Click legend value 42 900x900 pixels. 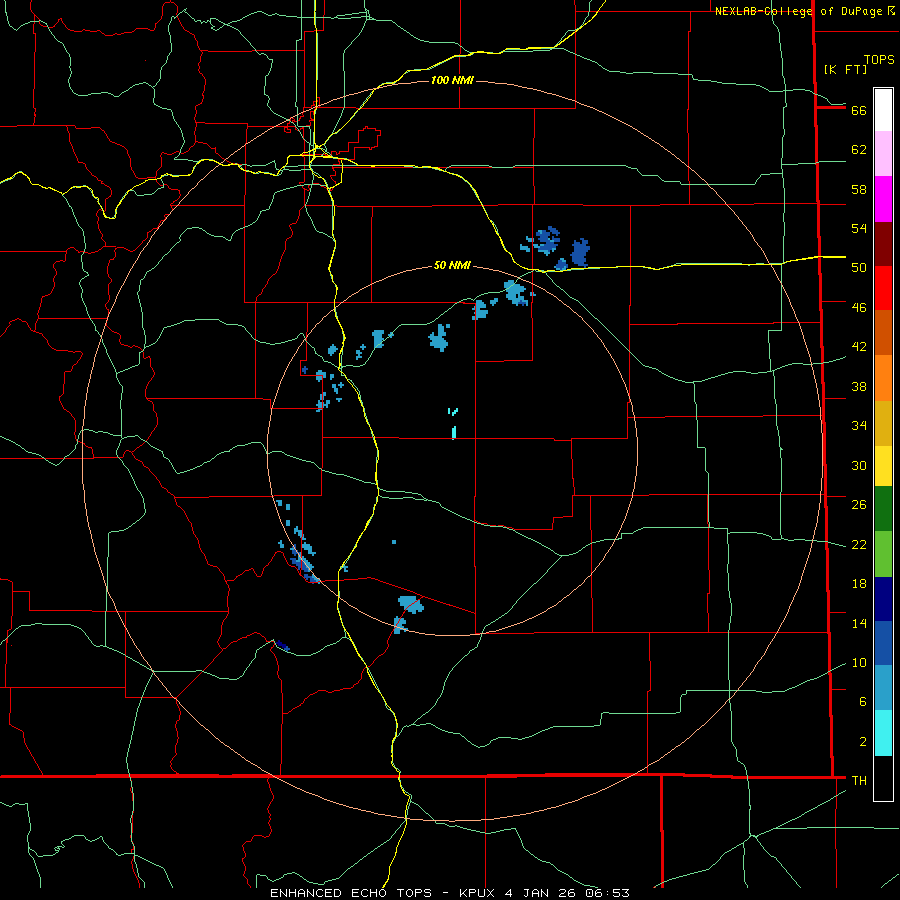pos(859,347)
